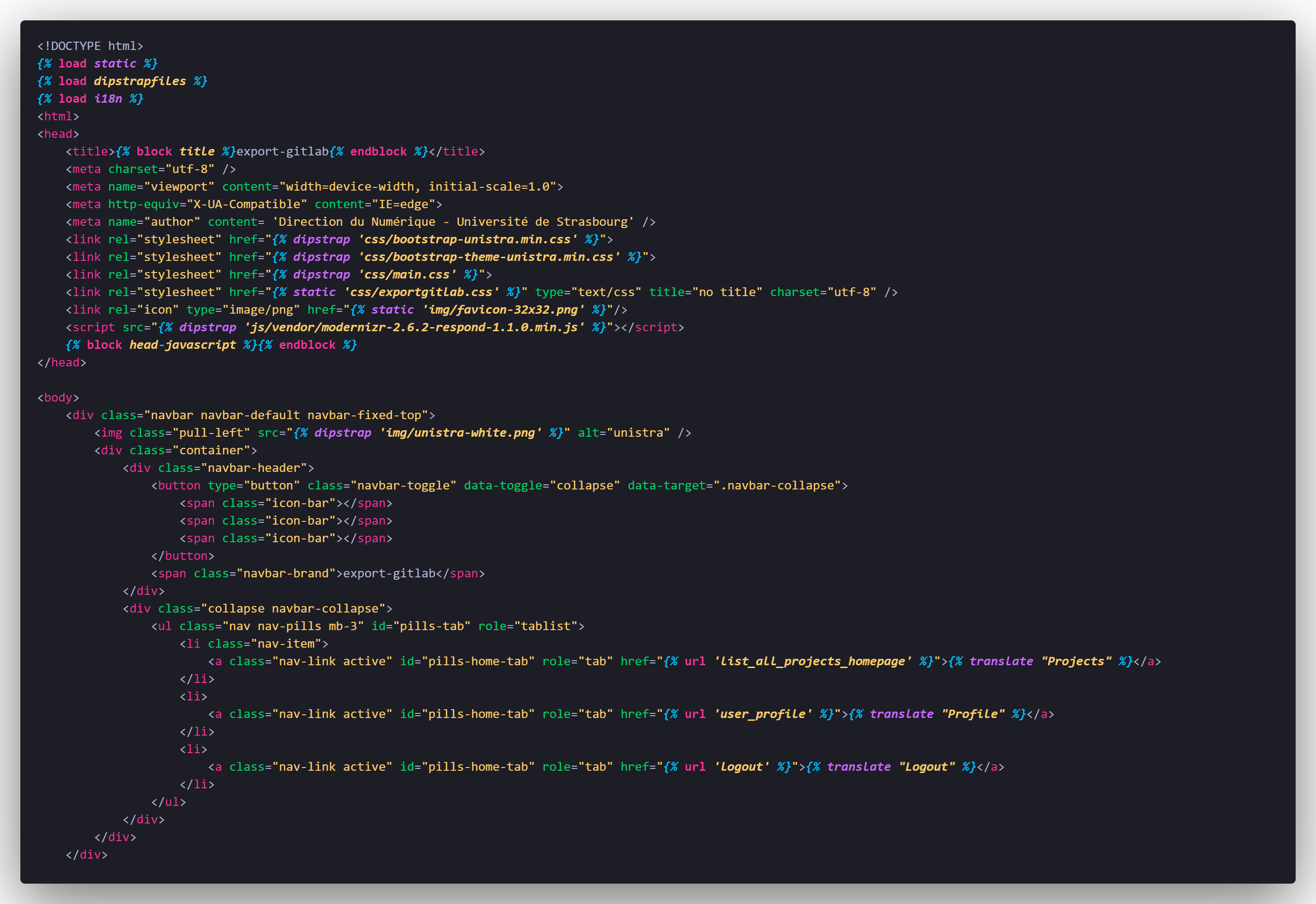The image size is (1316, 904).
Task: Click the 'css/bootstrap-unistra.min.css' stylesheet link
Action: [339, 239]
